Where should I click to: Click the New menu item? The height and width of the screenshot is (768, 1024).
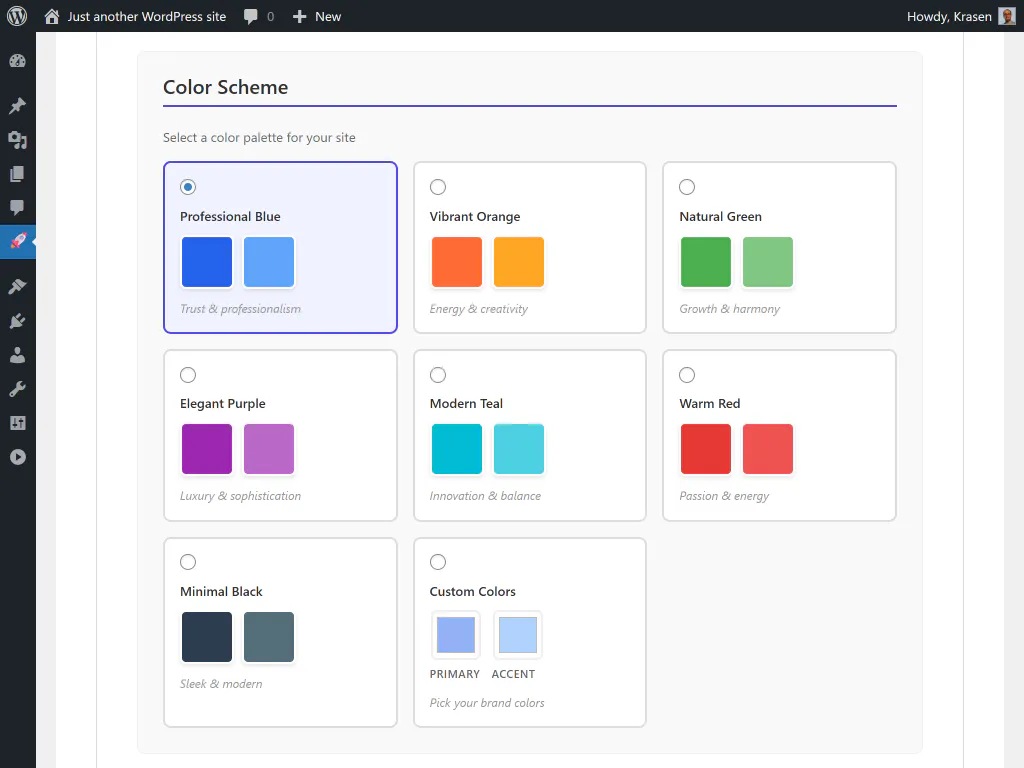click(328, 16)
